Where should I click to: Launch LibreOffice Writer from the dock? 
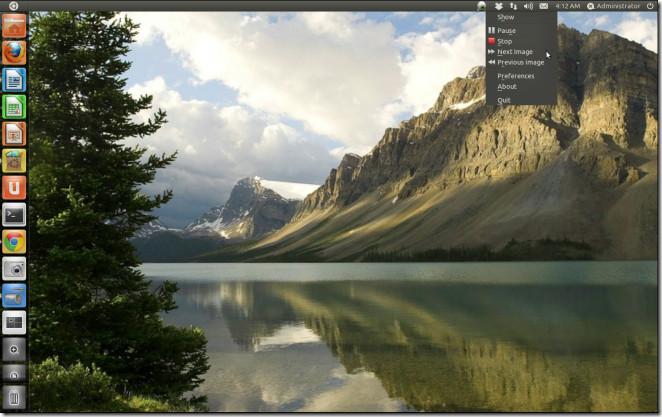(14, 80)
